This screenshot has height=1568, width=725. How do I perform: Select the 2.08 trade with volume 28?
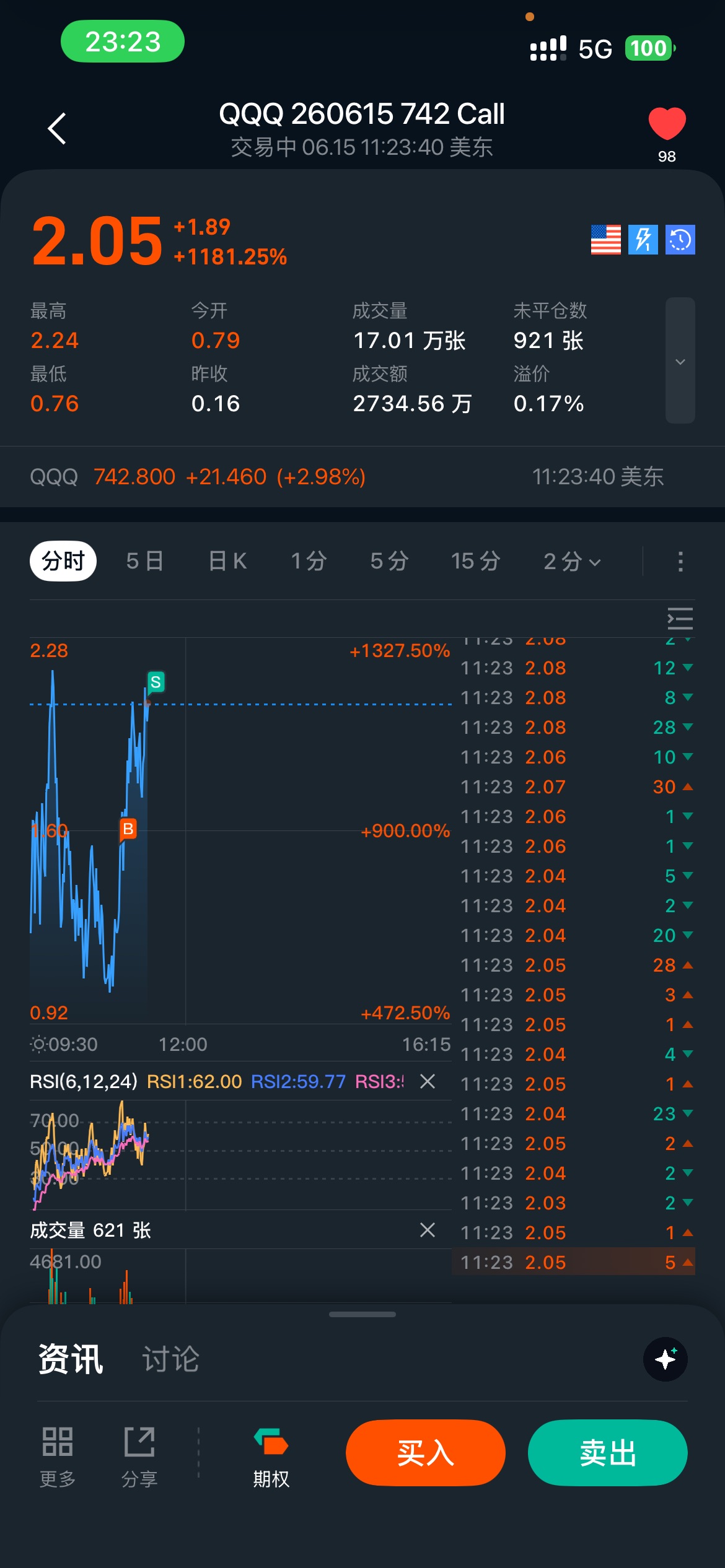576,728
